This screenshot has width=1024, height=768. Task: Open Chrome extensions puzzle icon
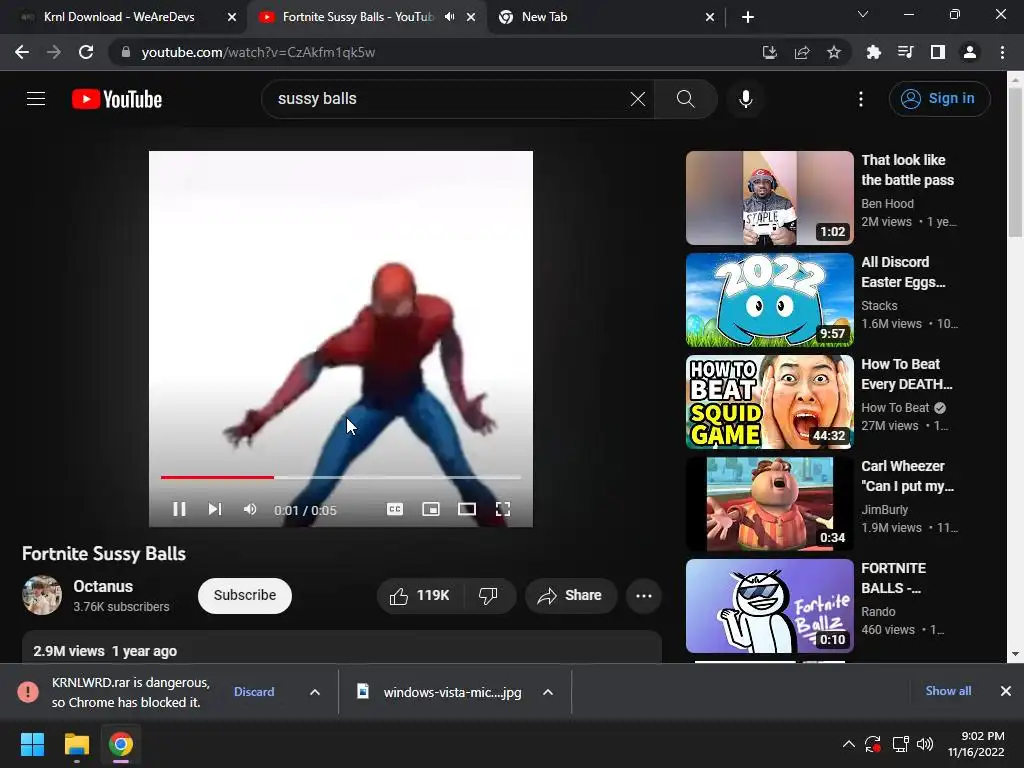pyautogui.click(x=873, y=52)
